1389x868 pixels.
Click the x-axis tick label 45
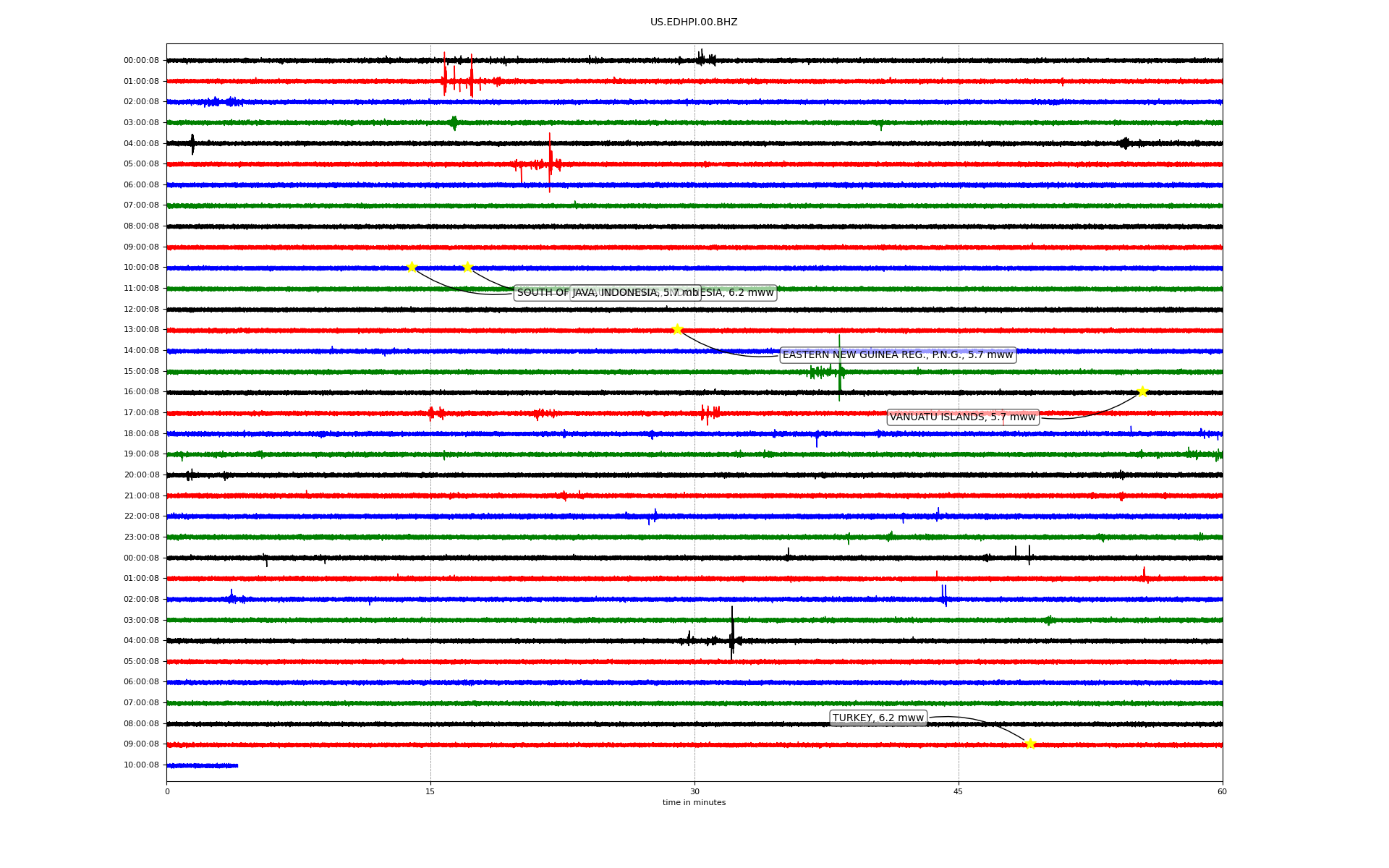click(x=959, y=791)
